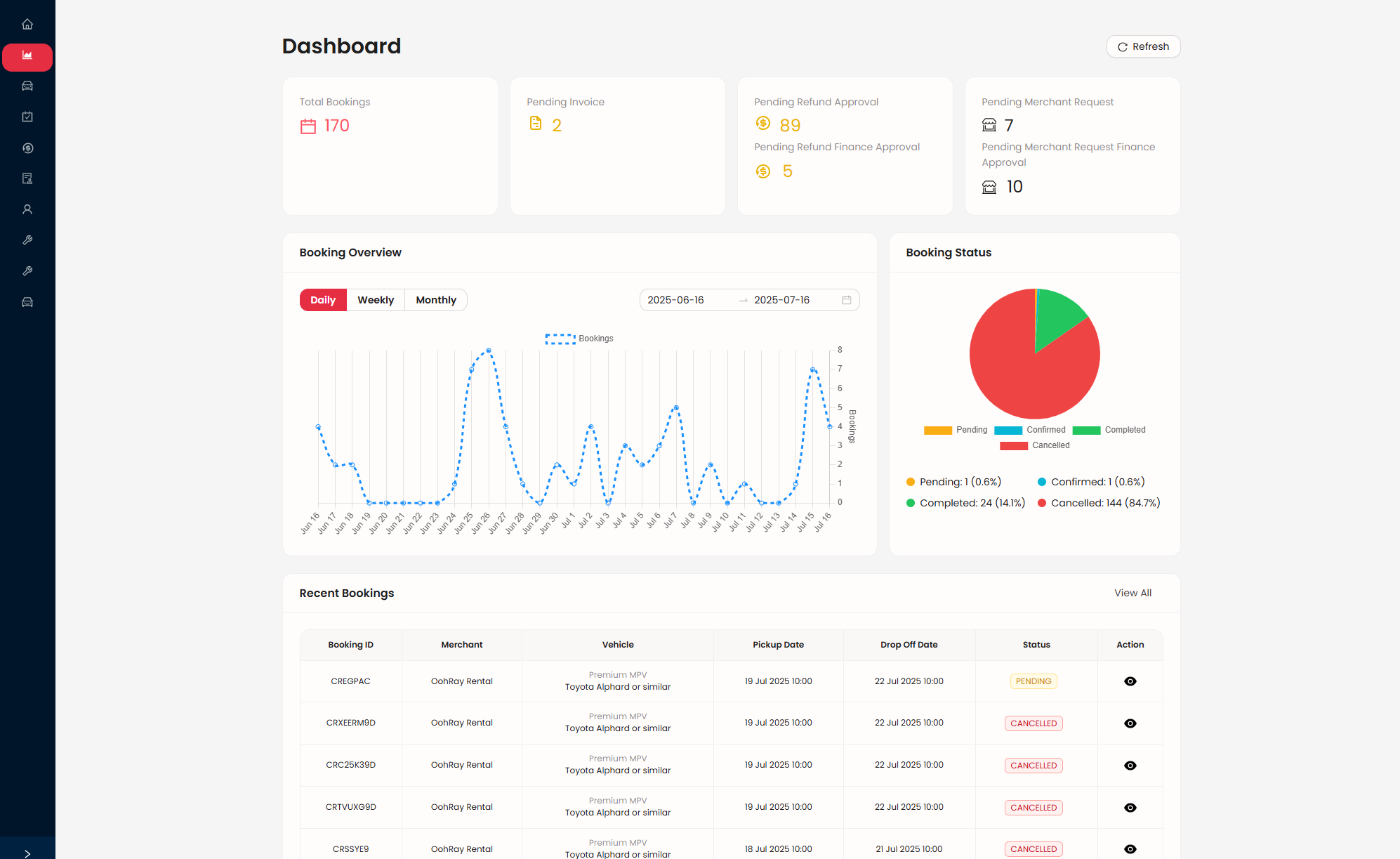Viewport: 1400px width, 859px height.
Task: Open View All recent bookings link
Action: tap(1132, 593)
